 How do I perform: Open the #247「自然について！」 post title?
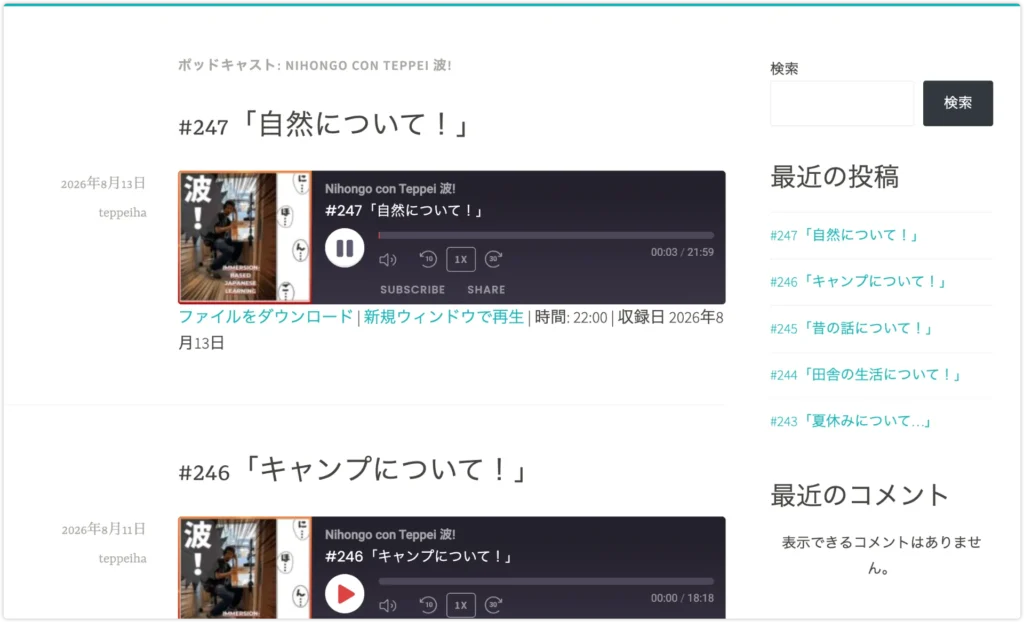coord(324,124)
